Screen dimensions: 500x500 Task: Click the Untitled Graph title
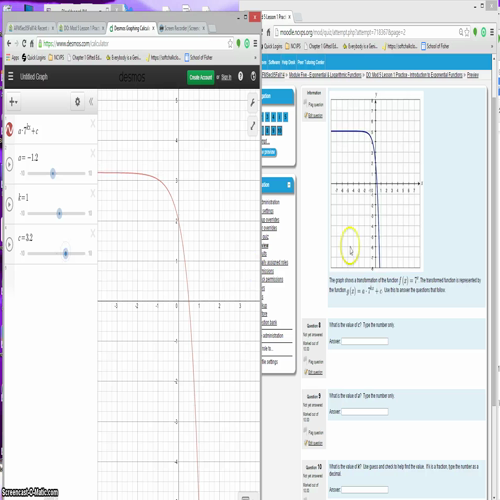pos(34,77)
